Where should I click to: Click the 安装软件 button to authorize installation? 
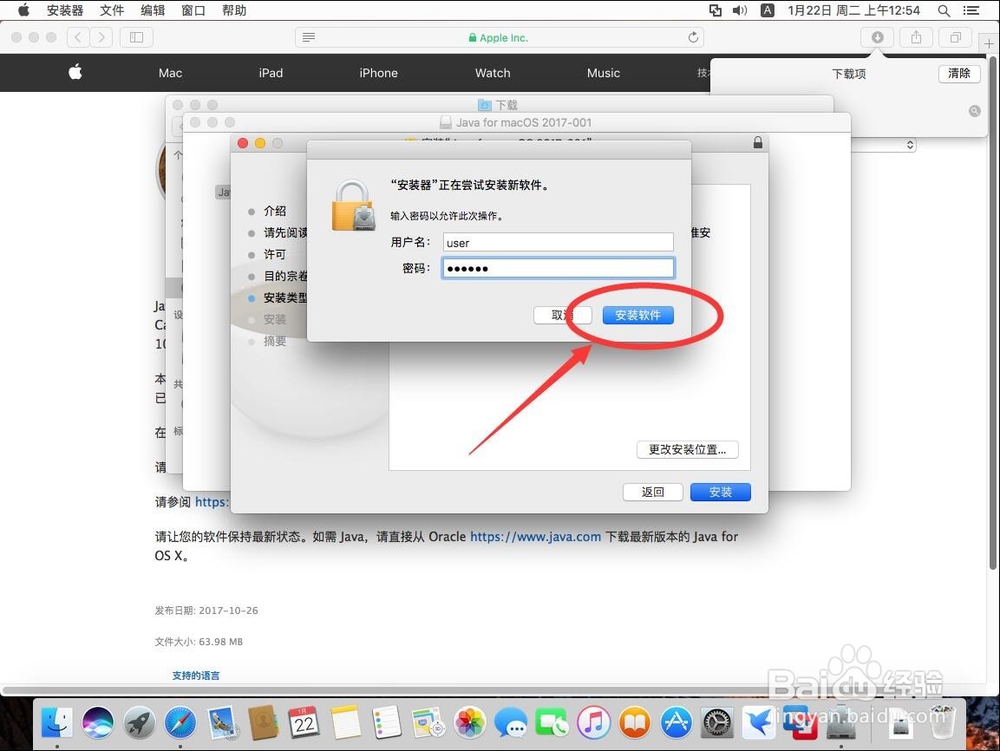(x=637, y=315)
